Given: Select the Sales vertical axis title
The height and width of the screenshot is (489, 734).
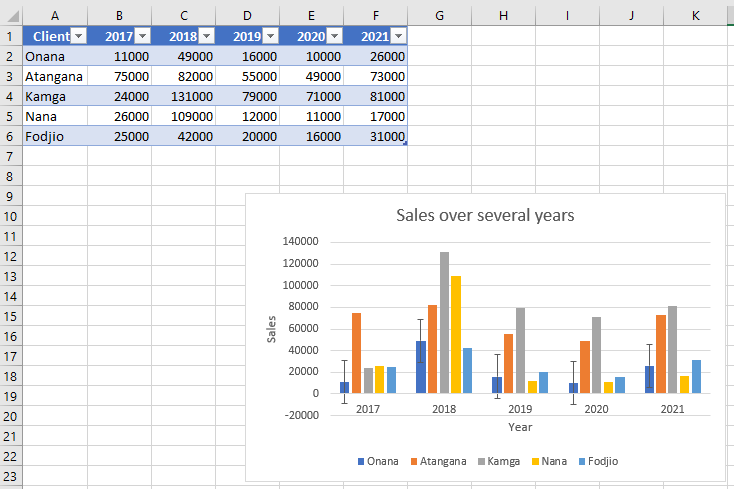Looking at the screenshot, I should pyautogui.click(x=272, y=329).
